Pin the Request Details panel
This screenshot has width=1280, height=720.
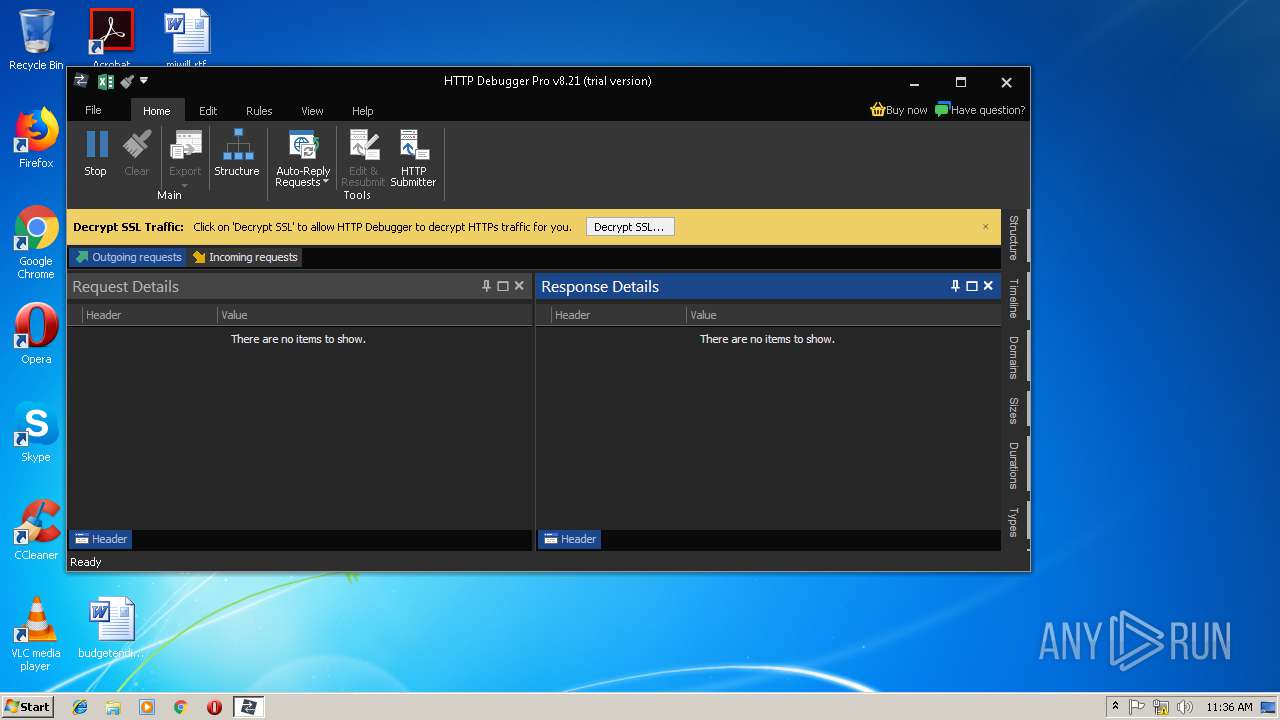coord(487,286)
